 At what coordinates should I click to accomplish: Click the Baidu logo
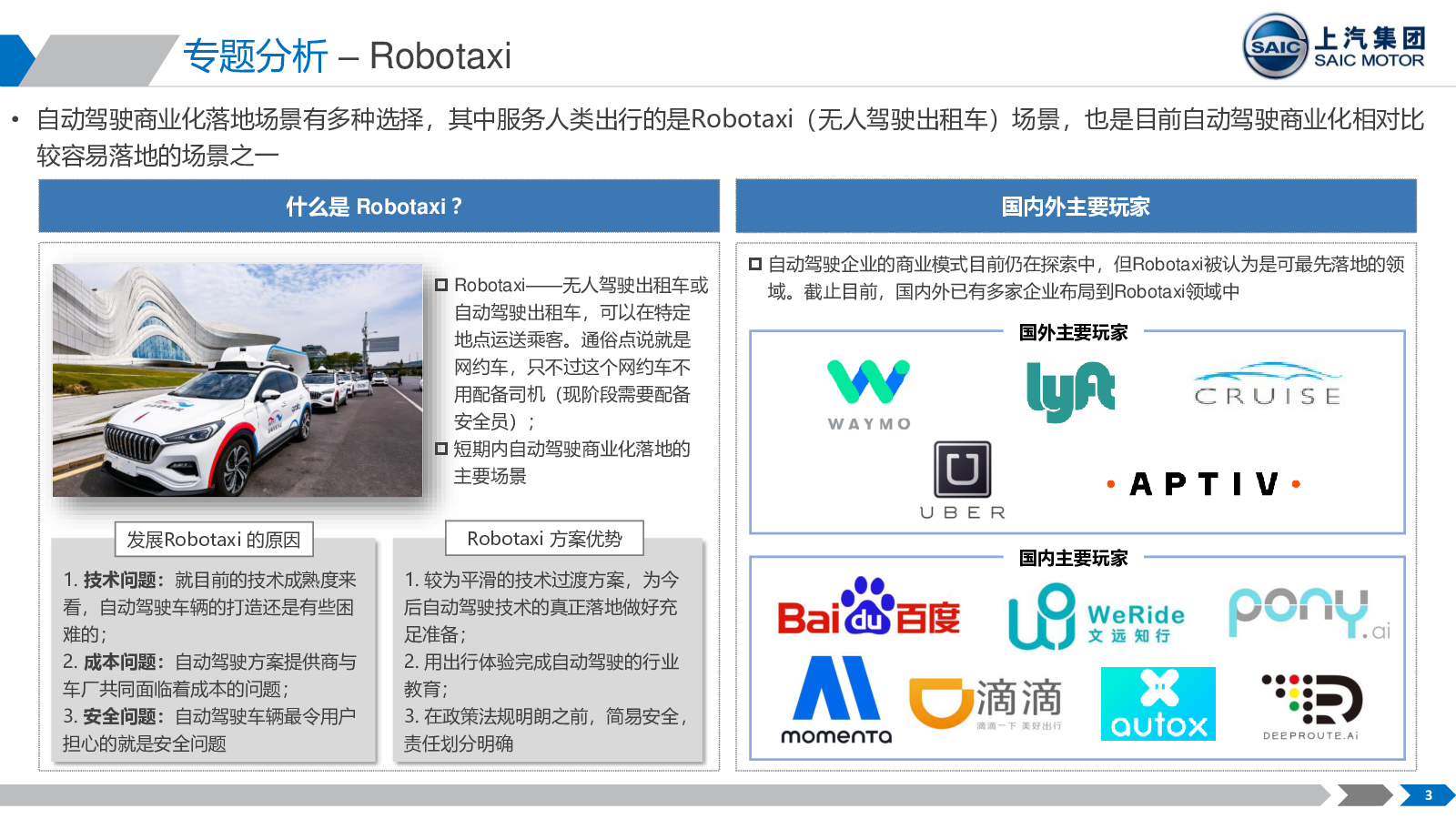click(x=868, y=607)
